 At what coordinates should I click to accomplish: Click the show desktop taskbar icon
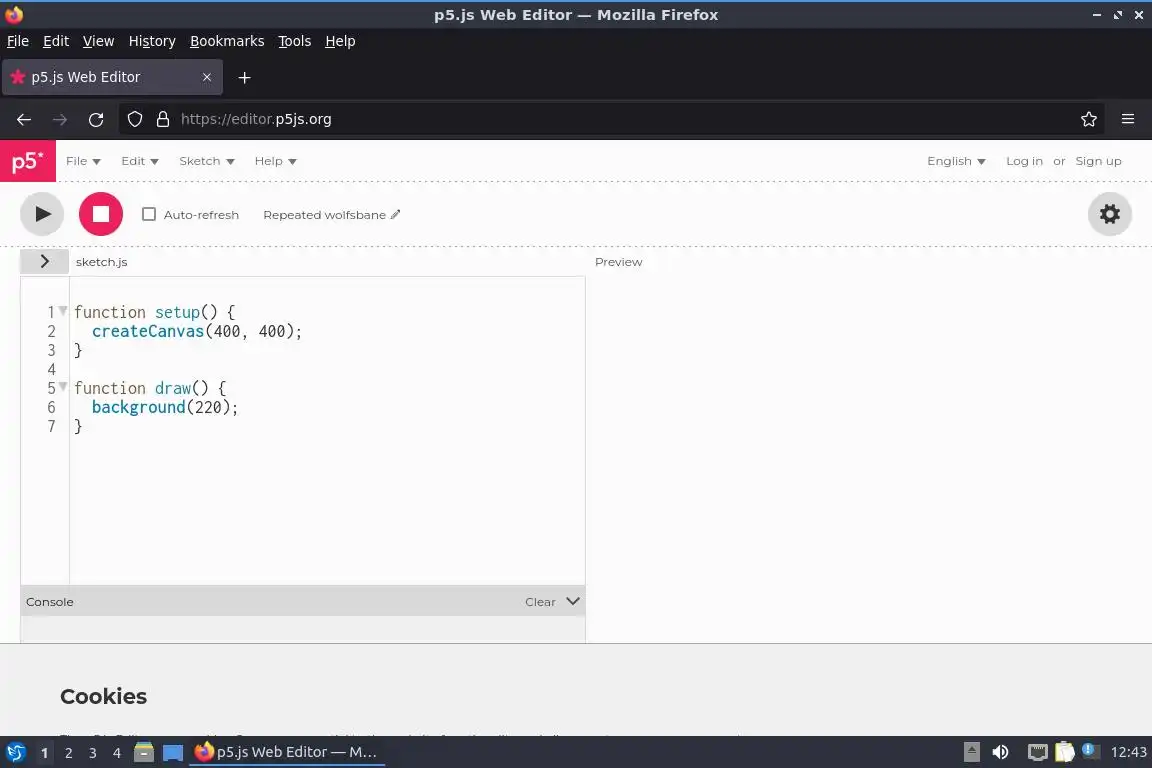[173, 753]
